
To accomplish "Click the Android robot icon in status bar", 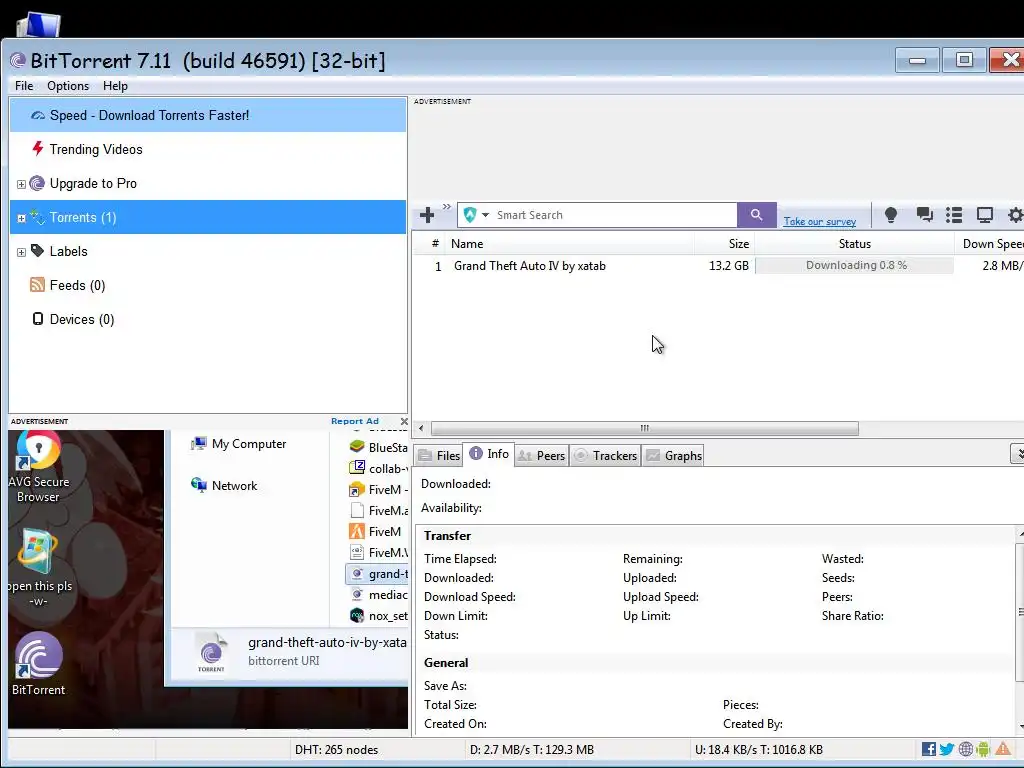I will coord(984,749).
